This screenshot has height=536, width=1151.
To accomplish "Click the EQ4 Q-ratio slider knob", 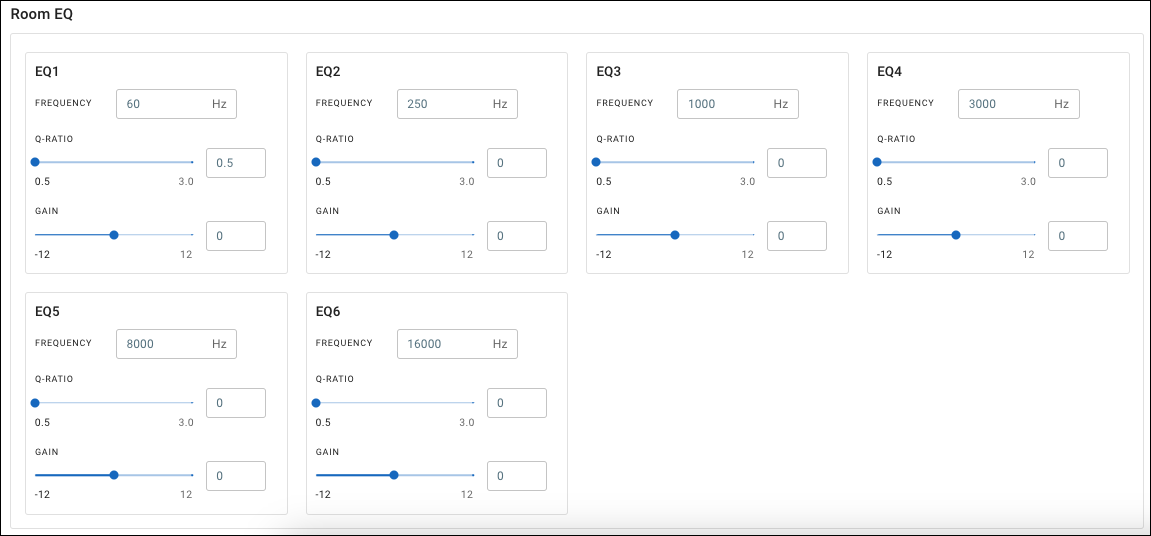I will [877, 162].
